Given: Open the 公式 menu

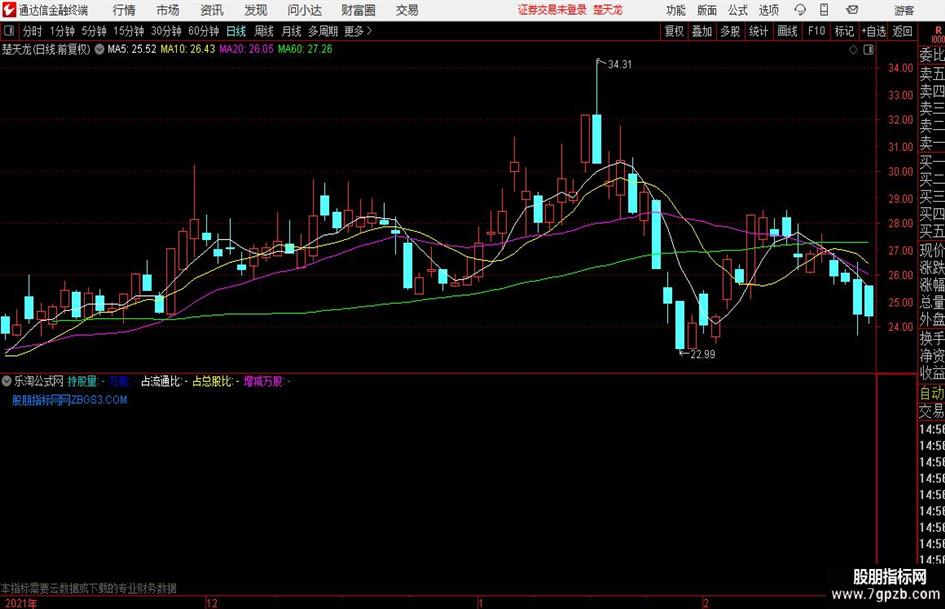Looking at the screenshot, I should coord(737,10).
